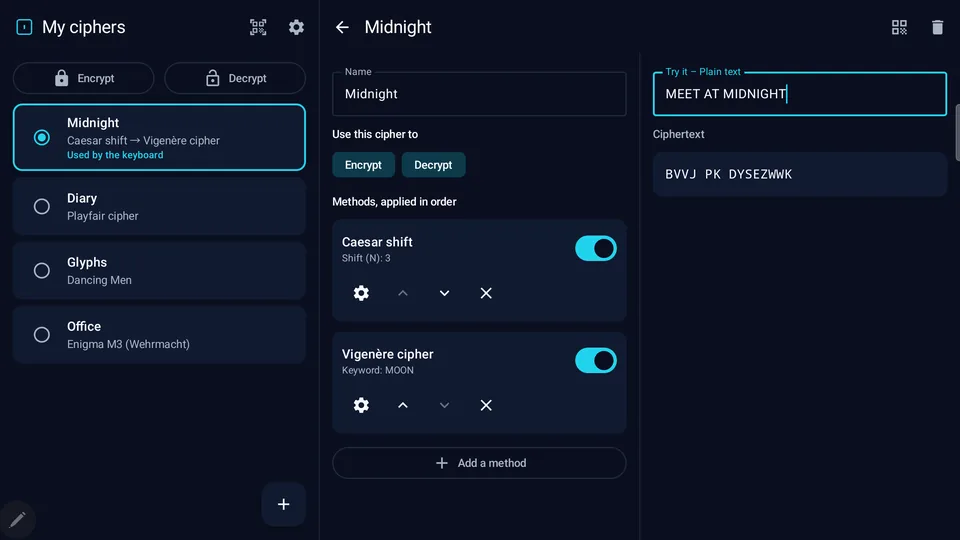Viewport: 960px width, 540px height.
Task: Click the app logo next to My ciphers
Action: point(24,27)
